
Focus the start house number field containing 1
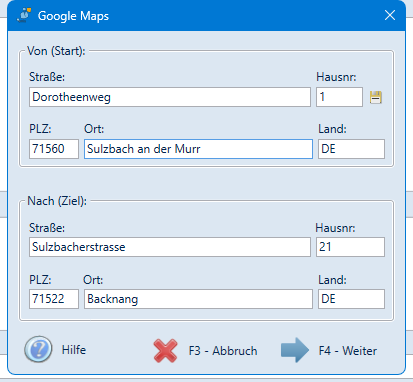(339, 97)
